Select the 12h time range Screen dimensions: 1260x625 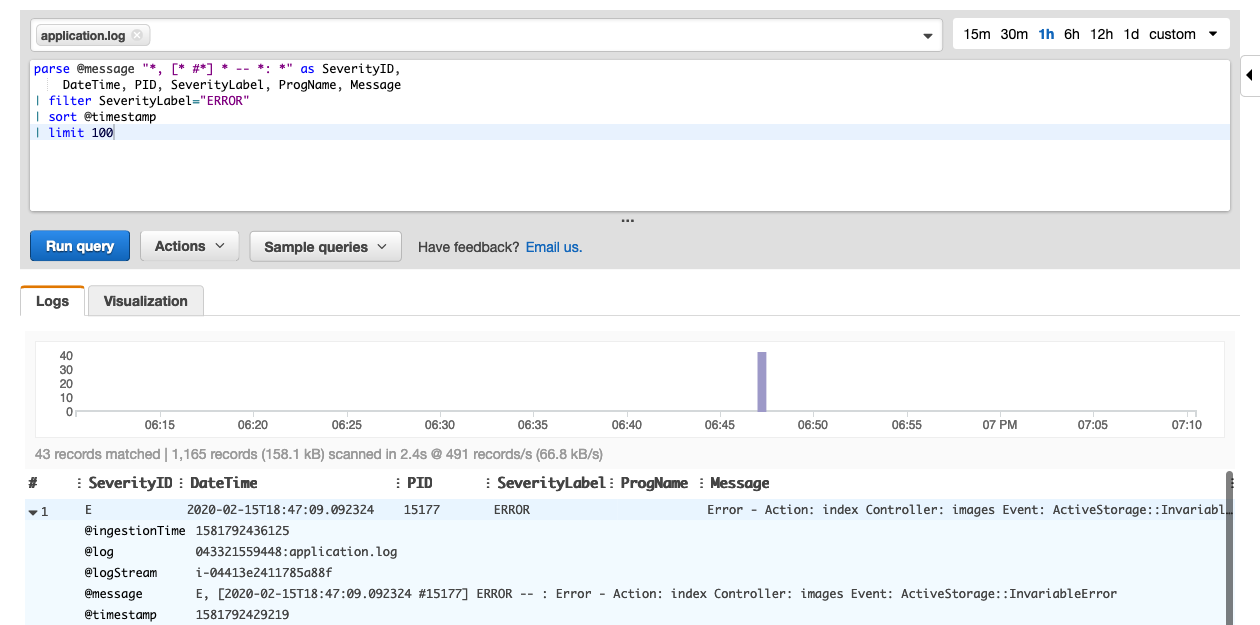(1101, 34)
